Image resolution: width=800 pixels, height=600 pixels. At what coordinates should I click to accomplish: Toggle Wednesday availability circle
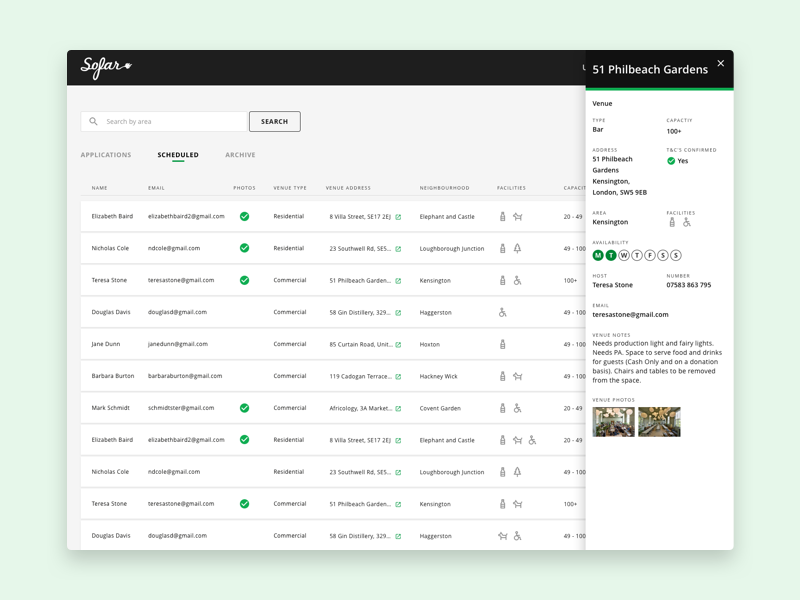point(624,255)
